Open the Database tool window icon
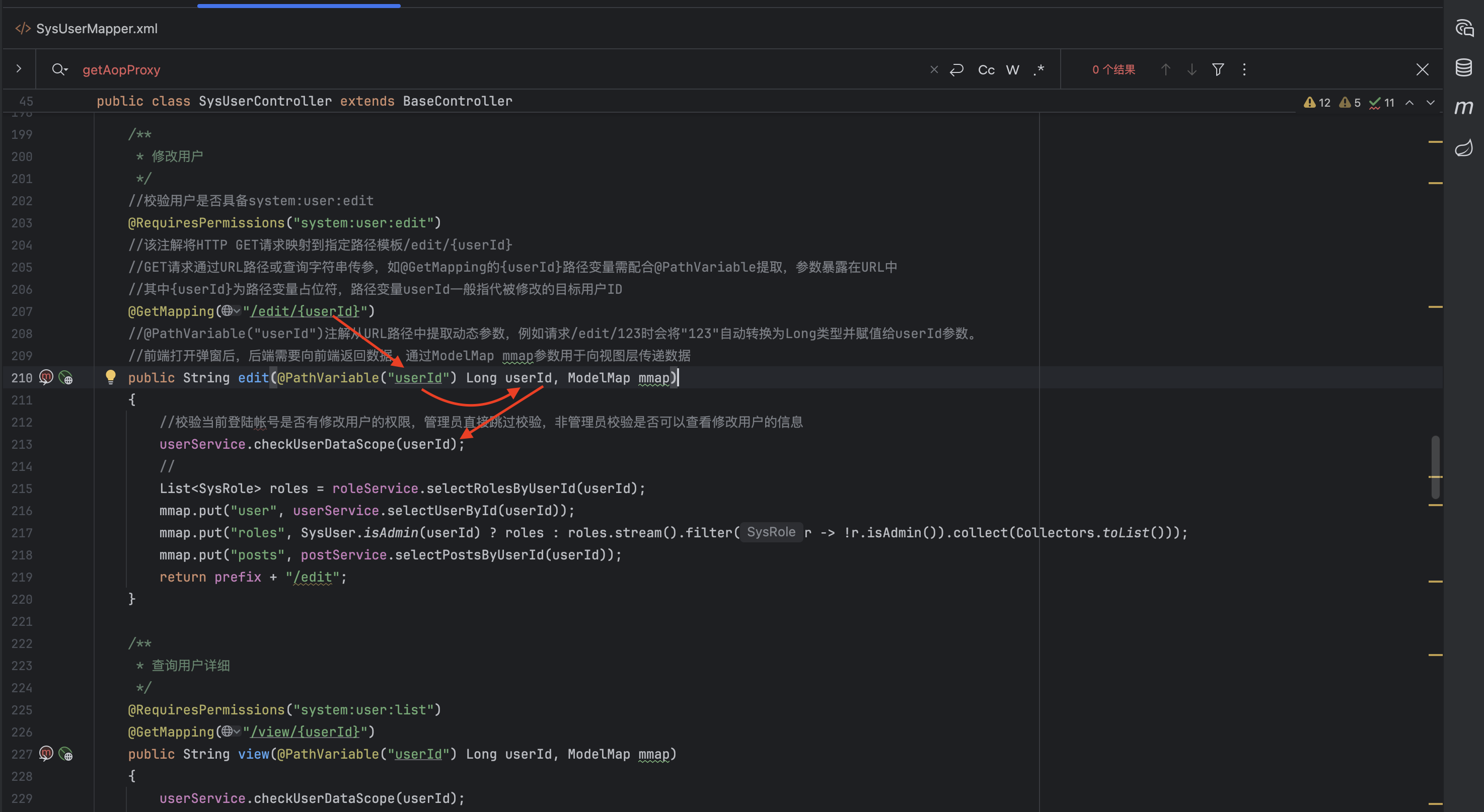The height and width of the screenshot is (812, 1484). pyautogui.click(x=1463, y=67)
